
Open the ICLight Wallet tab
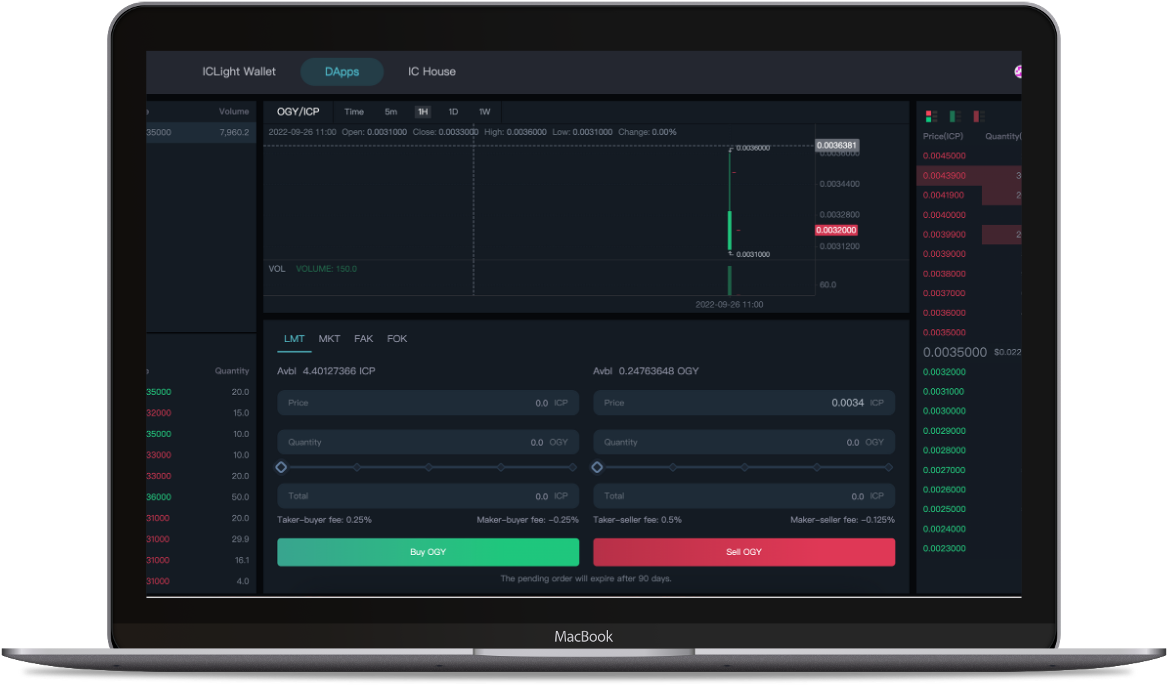239,72
